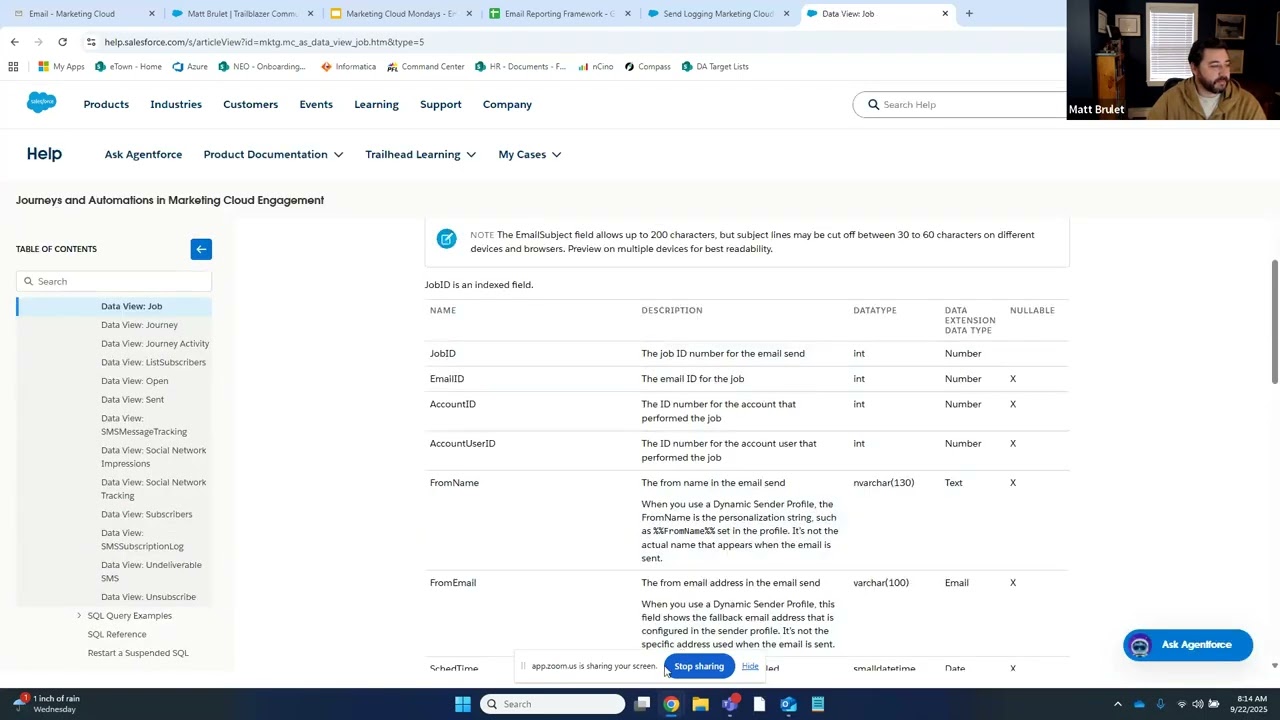Click the page vertical scrollbar thumb
1280x720 pixels.
click(1274, 321)
